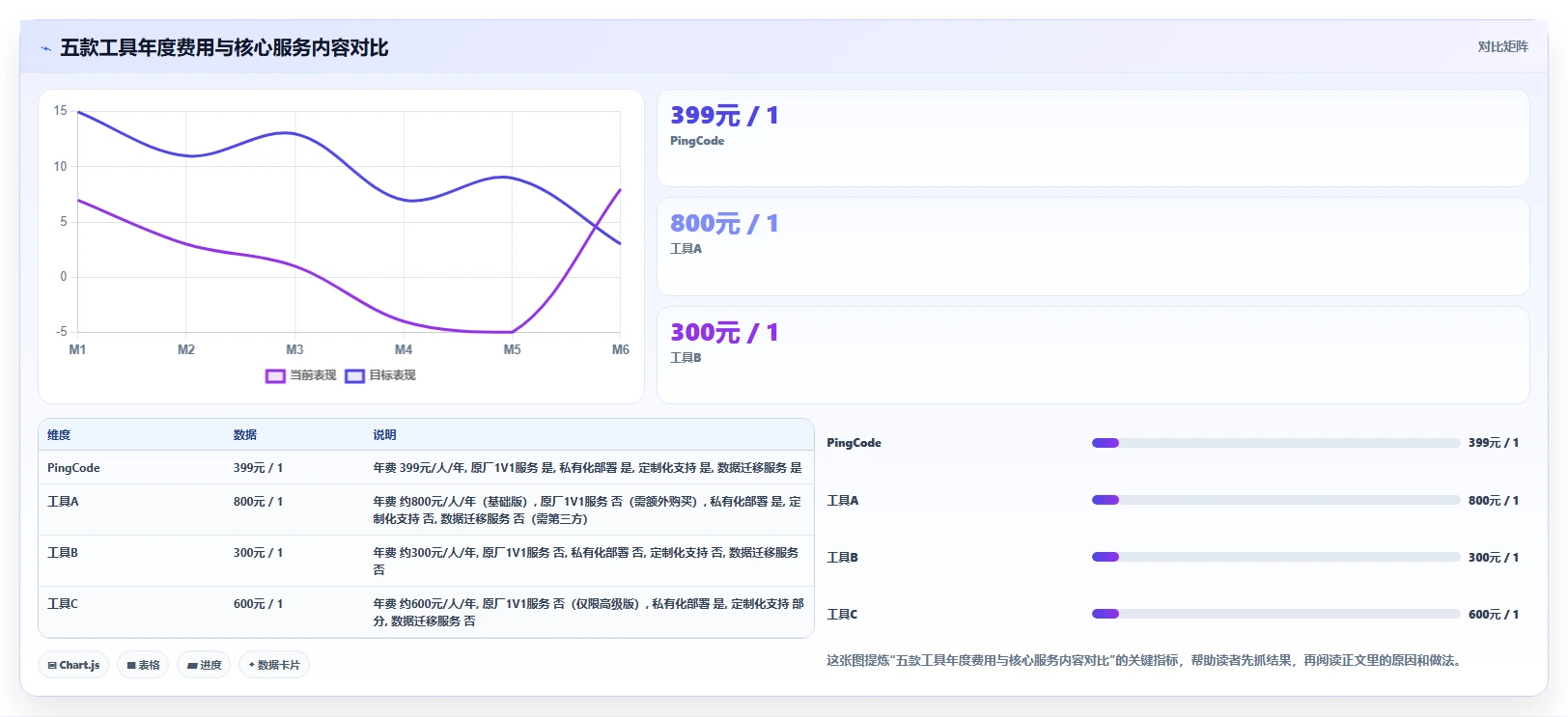Select the 399元 / 1 PingCode data card
1568x717 pixels.
[1093, 138]
